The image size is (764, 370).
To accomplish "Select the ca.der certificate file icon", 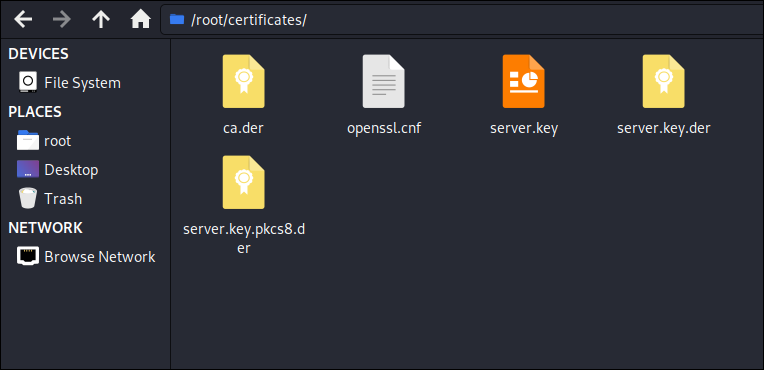I will [x=244, y=81].
